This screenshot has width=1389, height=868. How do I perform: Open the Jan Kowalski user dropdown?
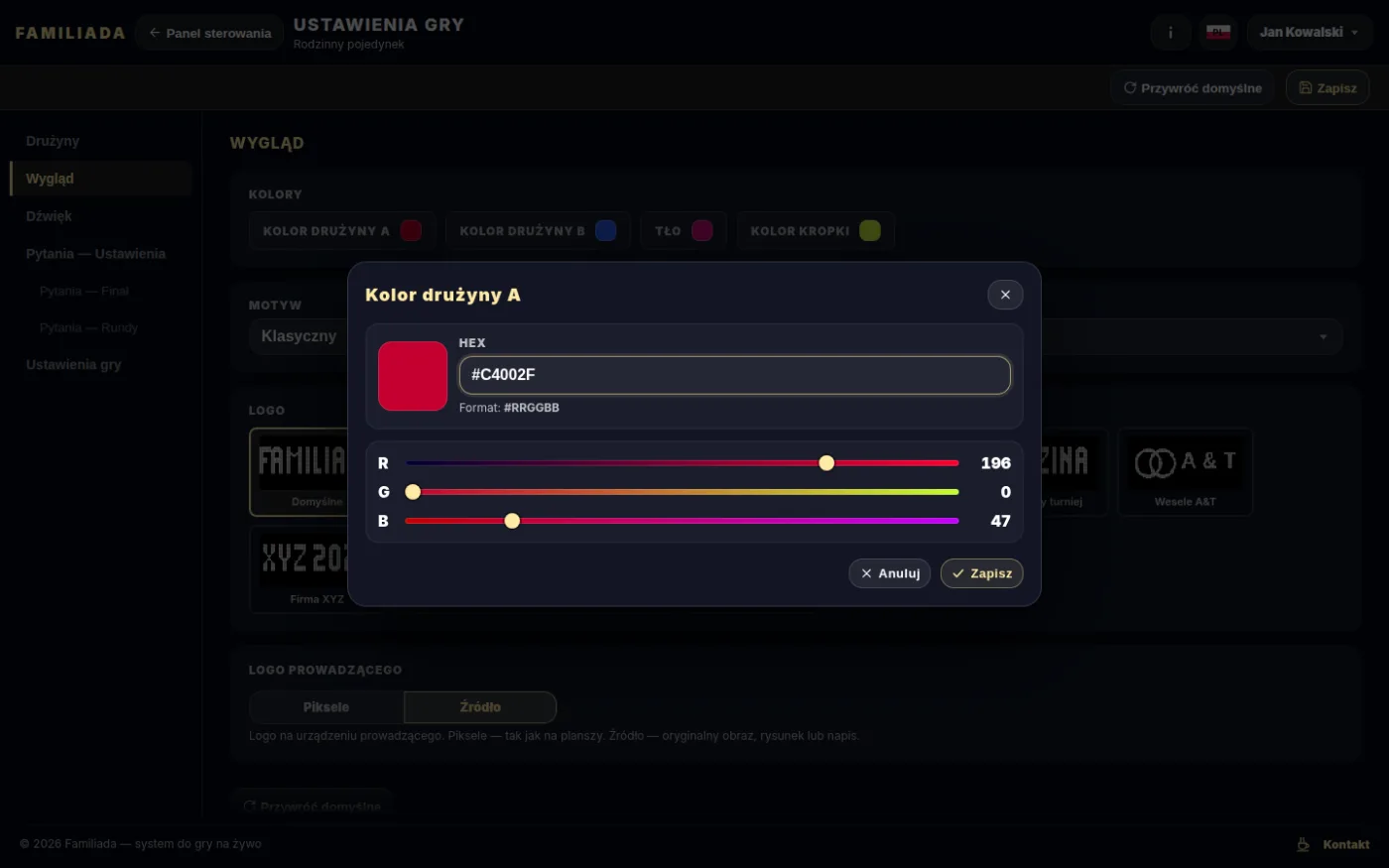1310,33
